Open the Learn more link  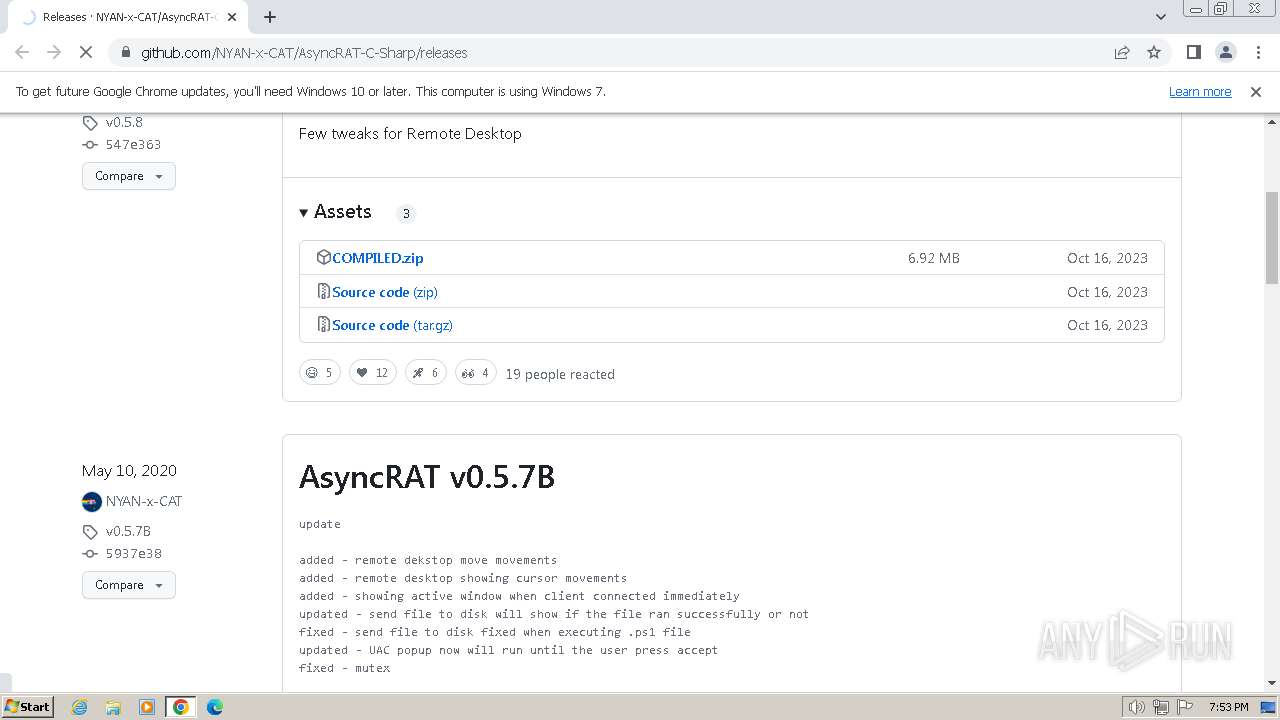coord(1200,92)
